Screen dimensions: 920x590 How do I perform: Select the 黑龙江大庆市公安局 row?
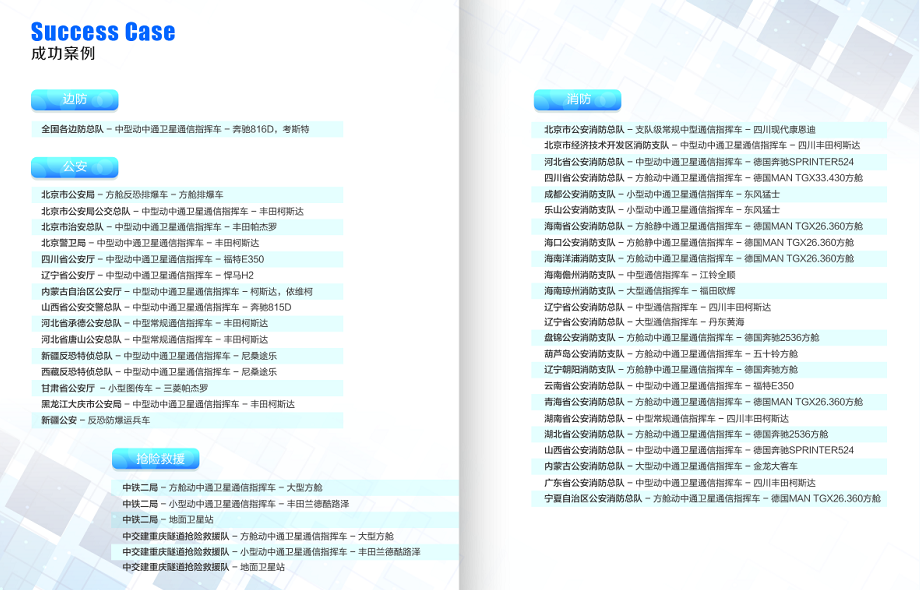(187, 404)
